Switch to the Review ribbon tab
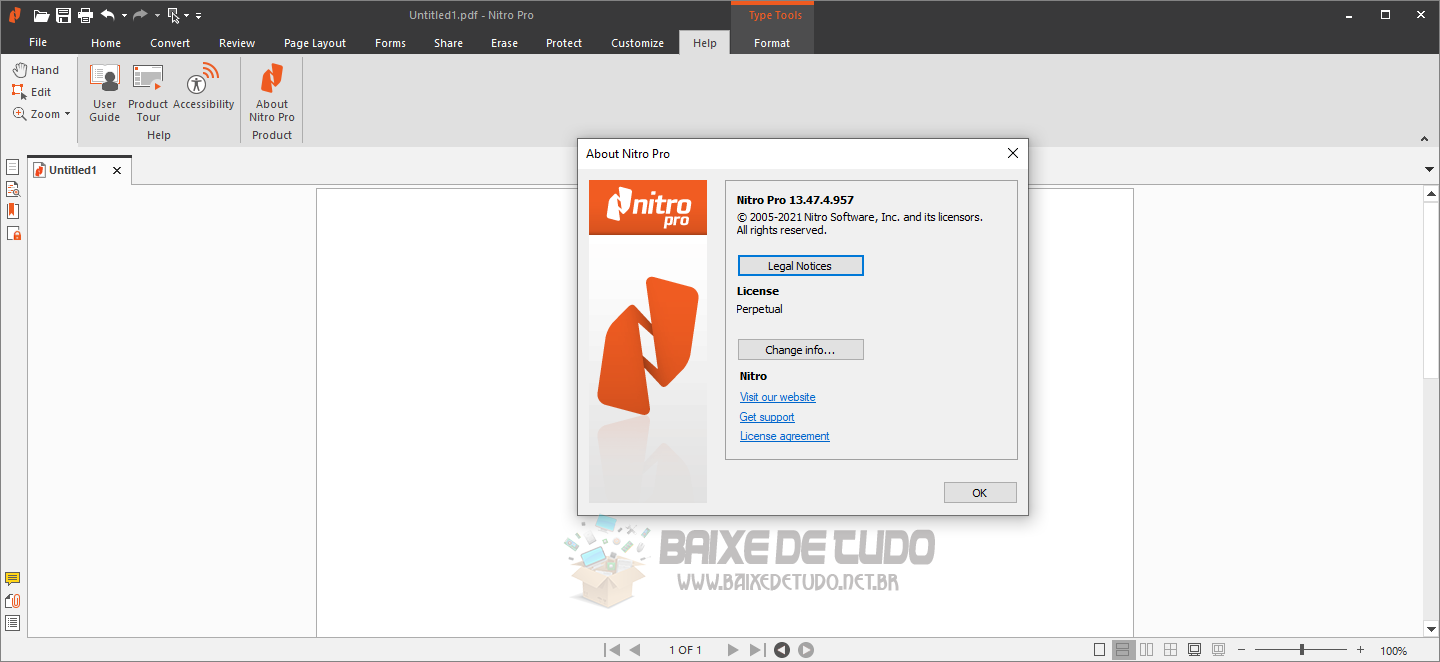This screenshot has height=662, width=1440. tap(237, 43)
